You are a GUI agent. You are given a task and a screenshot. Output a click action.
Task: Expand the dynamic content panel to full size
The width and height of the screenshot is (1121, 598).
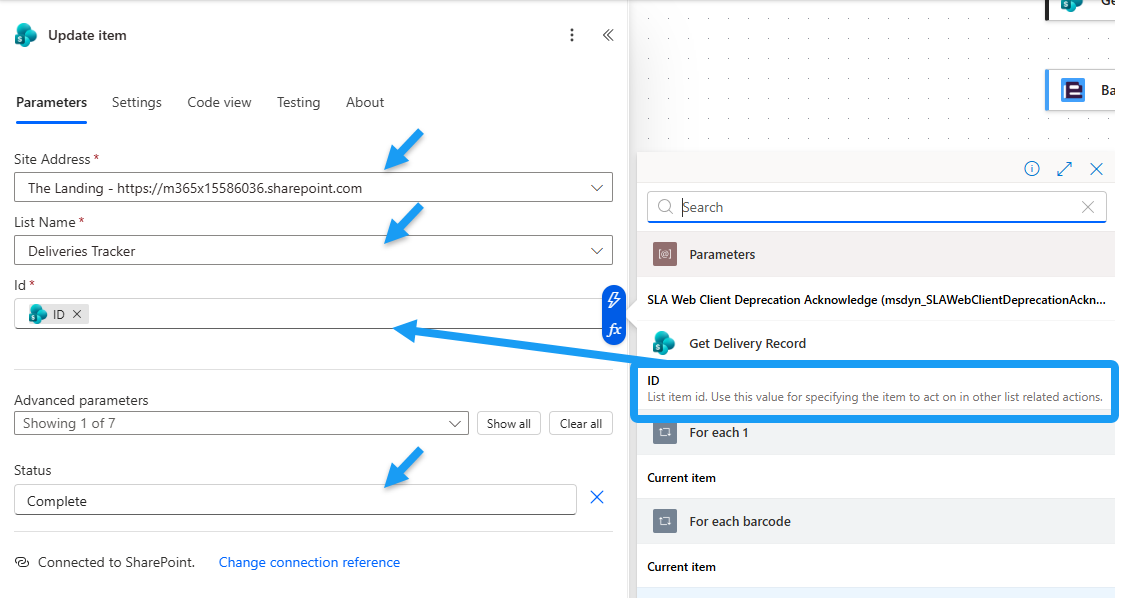click(1065, 169)
